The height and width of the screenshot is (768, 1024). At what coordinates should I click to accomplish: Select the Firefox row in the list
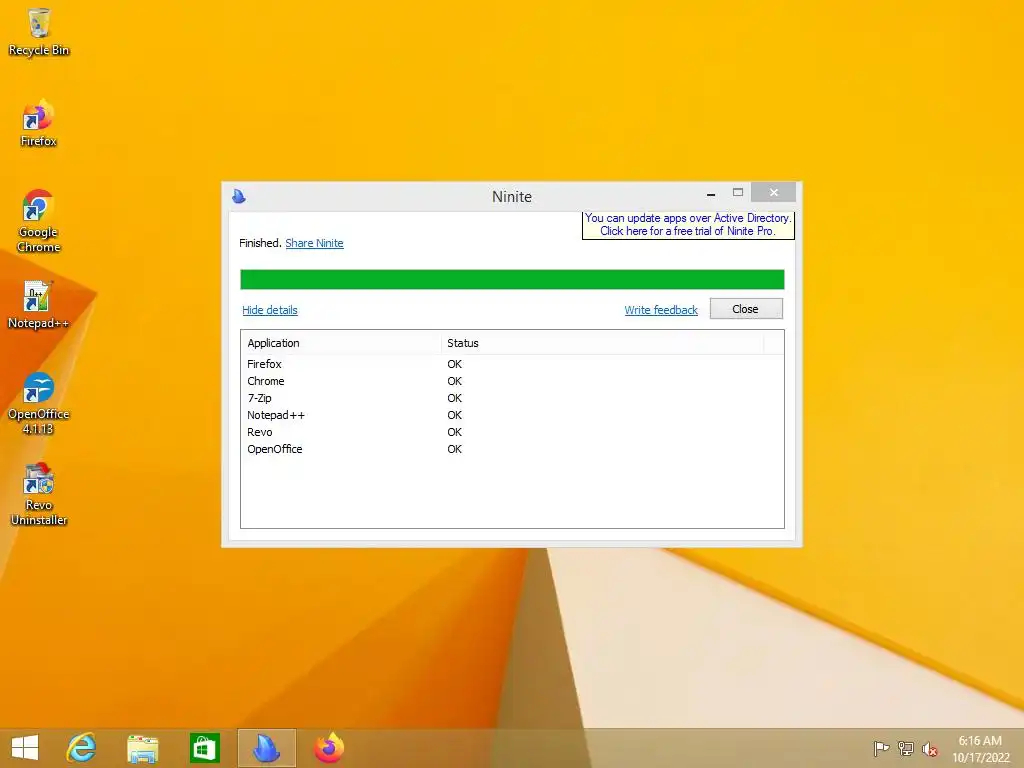pyautogui.click(x=512, y=364)
